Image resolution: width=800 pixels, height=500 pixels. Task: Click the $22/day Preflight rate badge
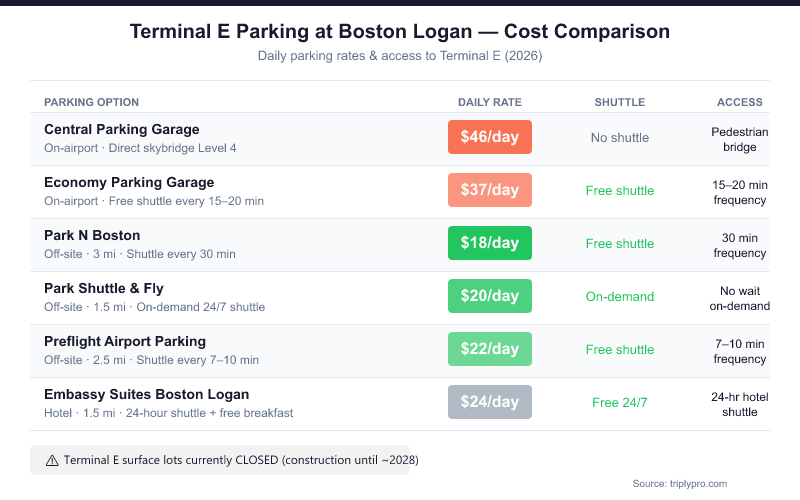point(490,349)
